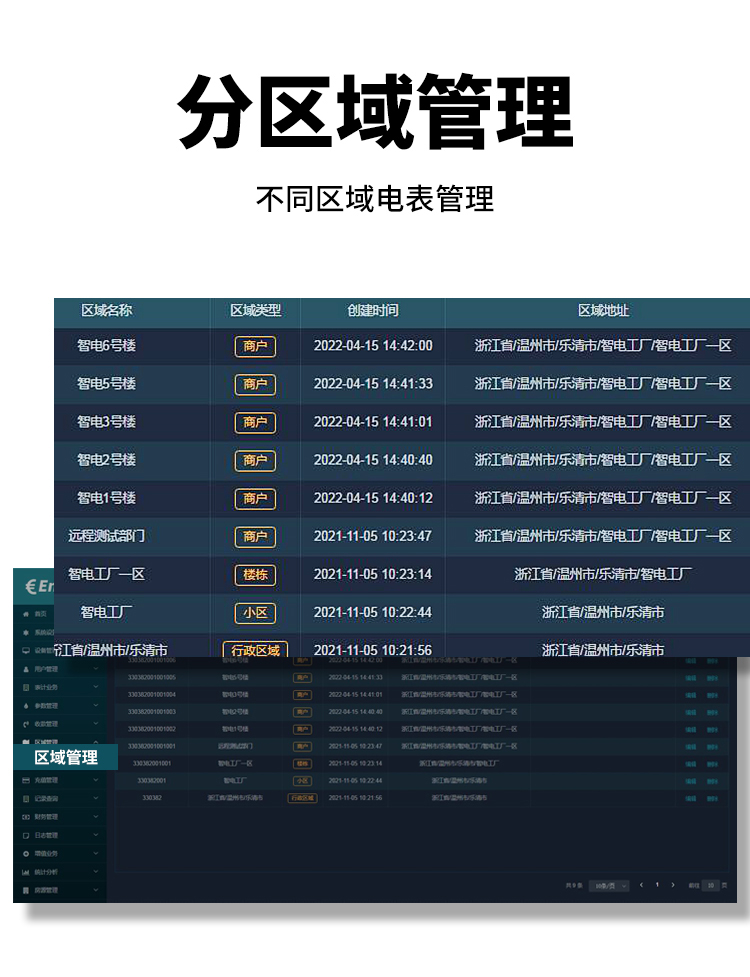The height and width of the screenshot is (977, 750).
Task: Click the 财务管理 money icon
Action: tap(26, 816)
